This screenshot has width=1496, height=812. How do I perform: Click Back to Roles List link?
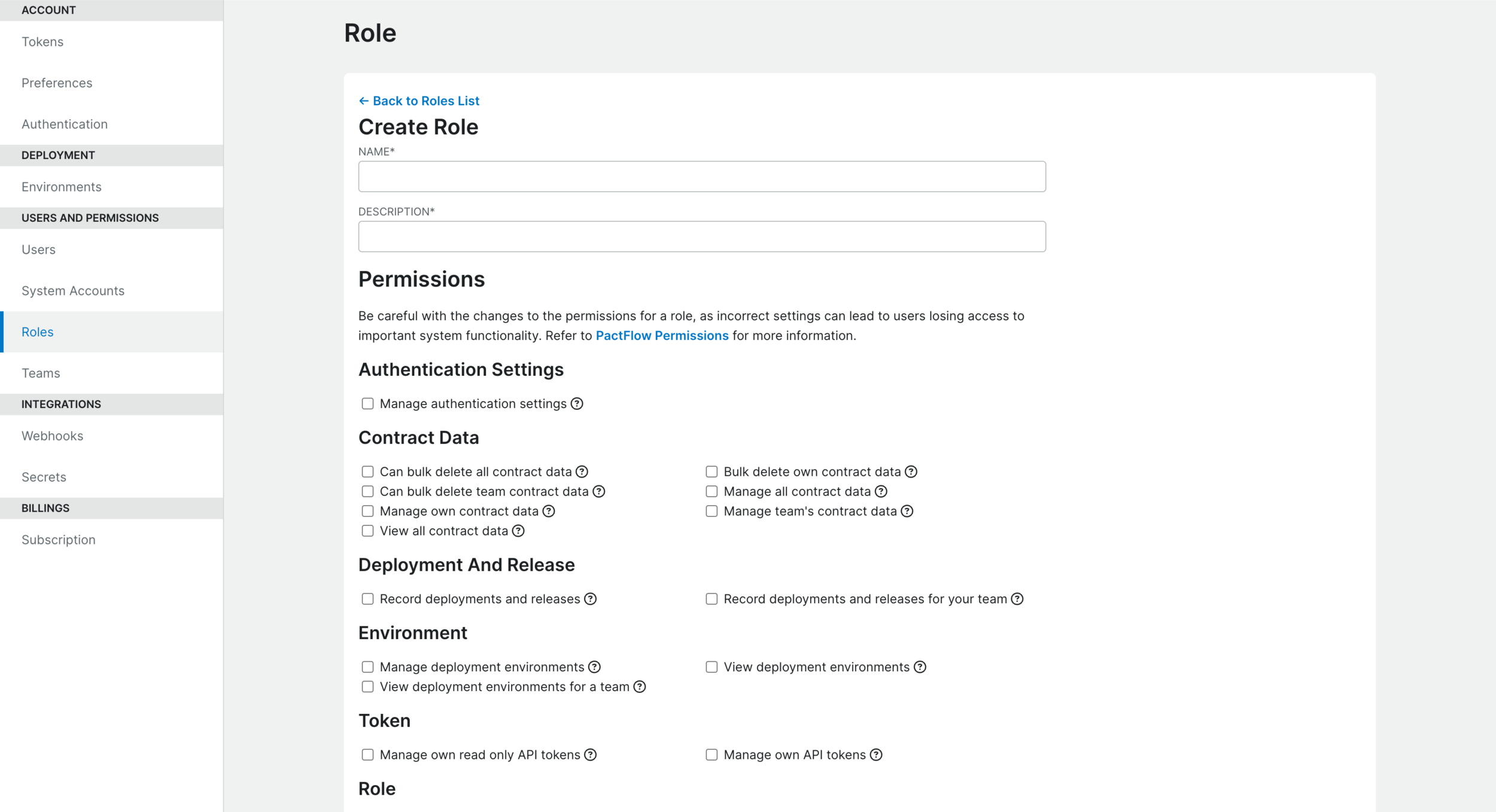[419, 101]
